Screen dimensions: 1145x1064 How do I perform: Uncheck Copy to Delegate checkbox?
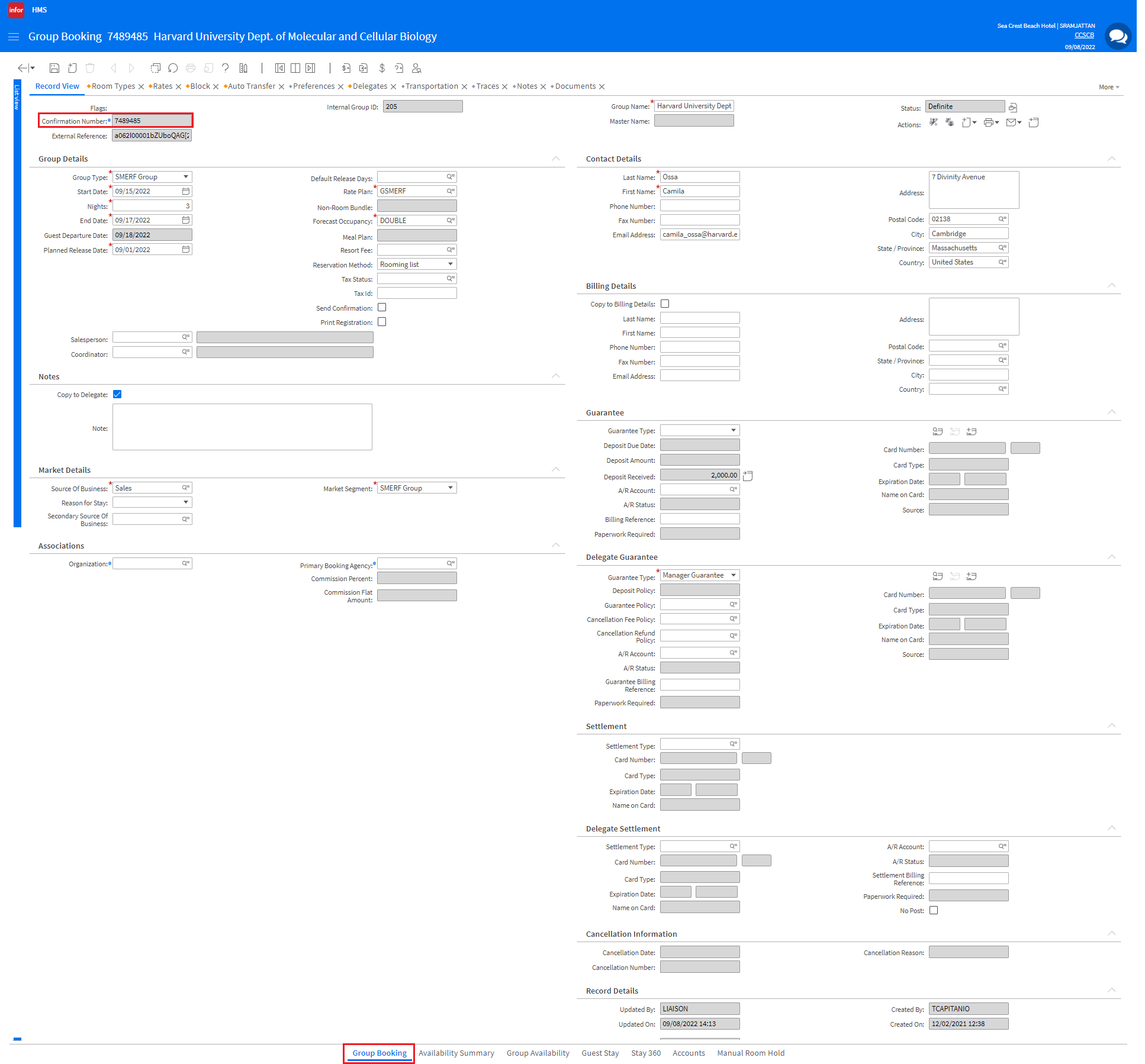(117, 394)
